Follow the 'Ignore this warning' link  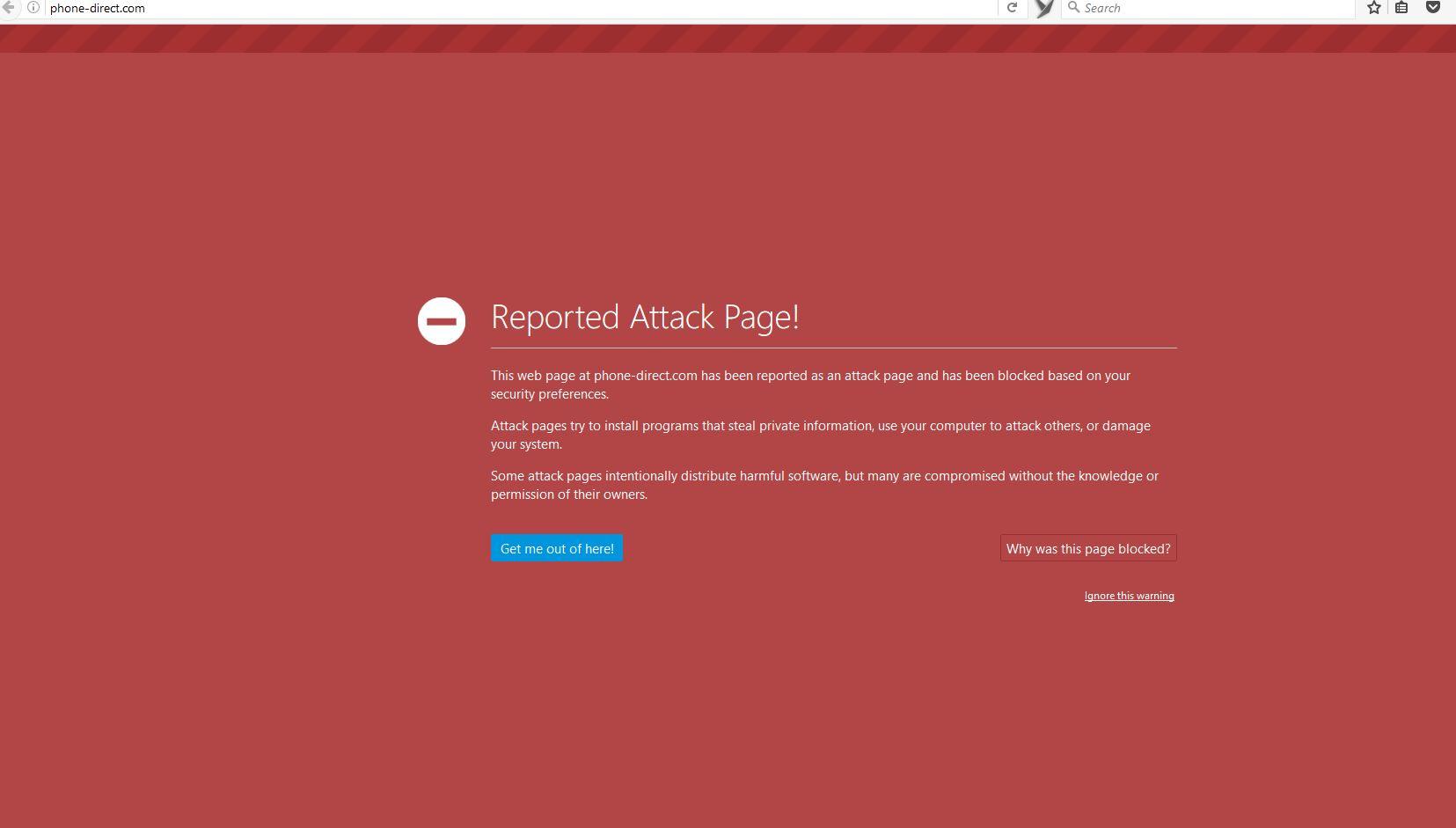pos(1129,596)
